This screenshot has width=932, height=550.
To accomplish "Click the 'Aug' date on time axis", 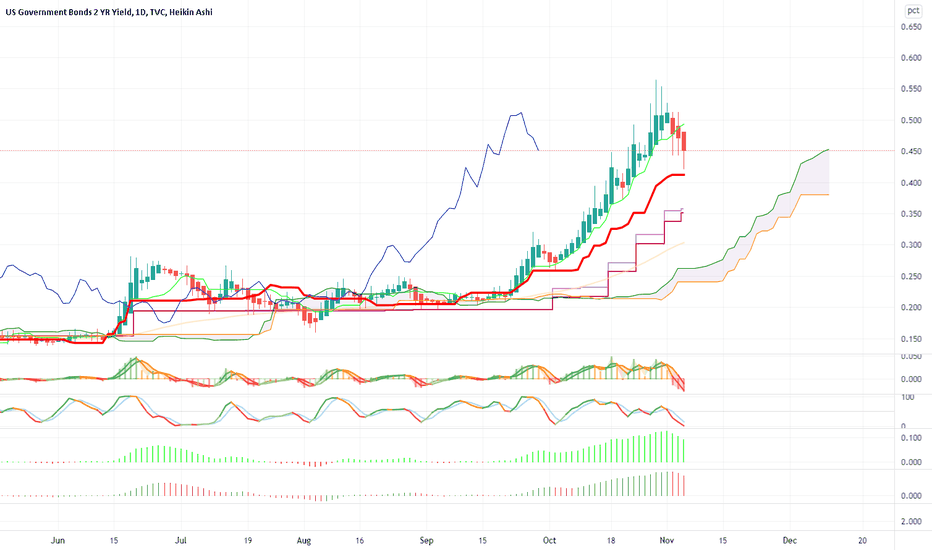I will click(304, 540).
